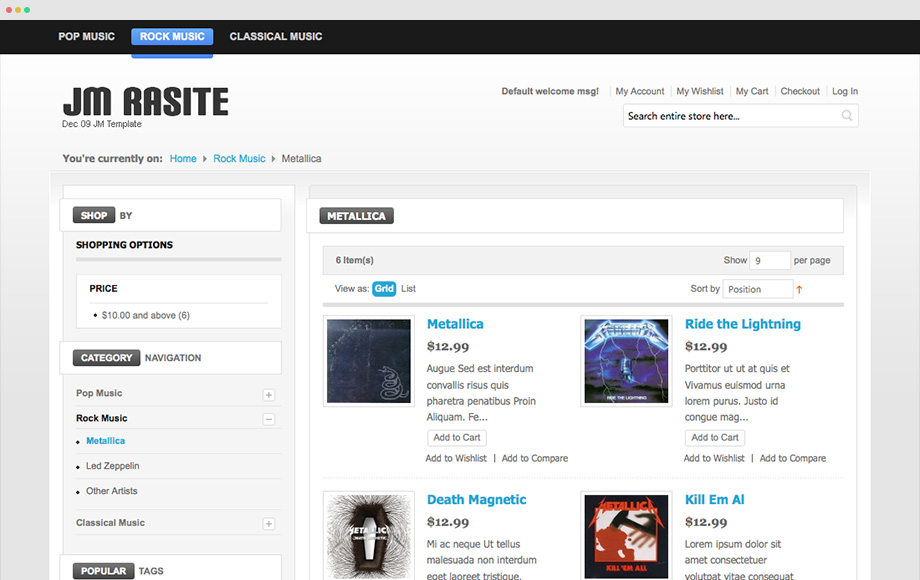Open the Kill Em Al title link
The height and width of the screenshot is (580, 920).
pyautogui.click(x=715, y=500)
